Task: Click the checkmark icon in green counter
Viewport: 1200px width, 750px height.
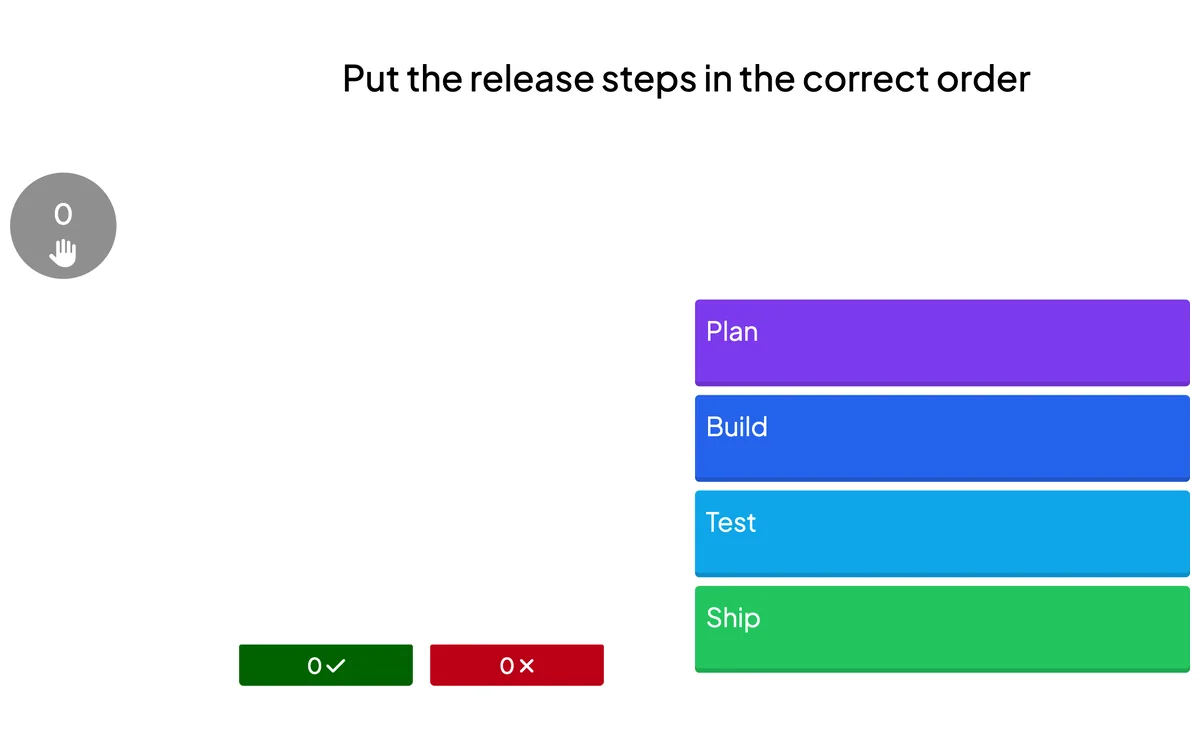Action: tap(336, 665)
